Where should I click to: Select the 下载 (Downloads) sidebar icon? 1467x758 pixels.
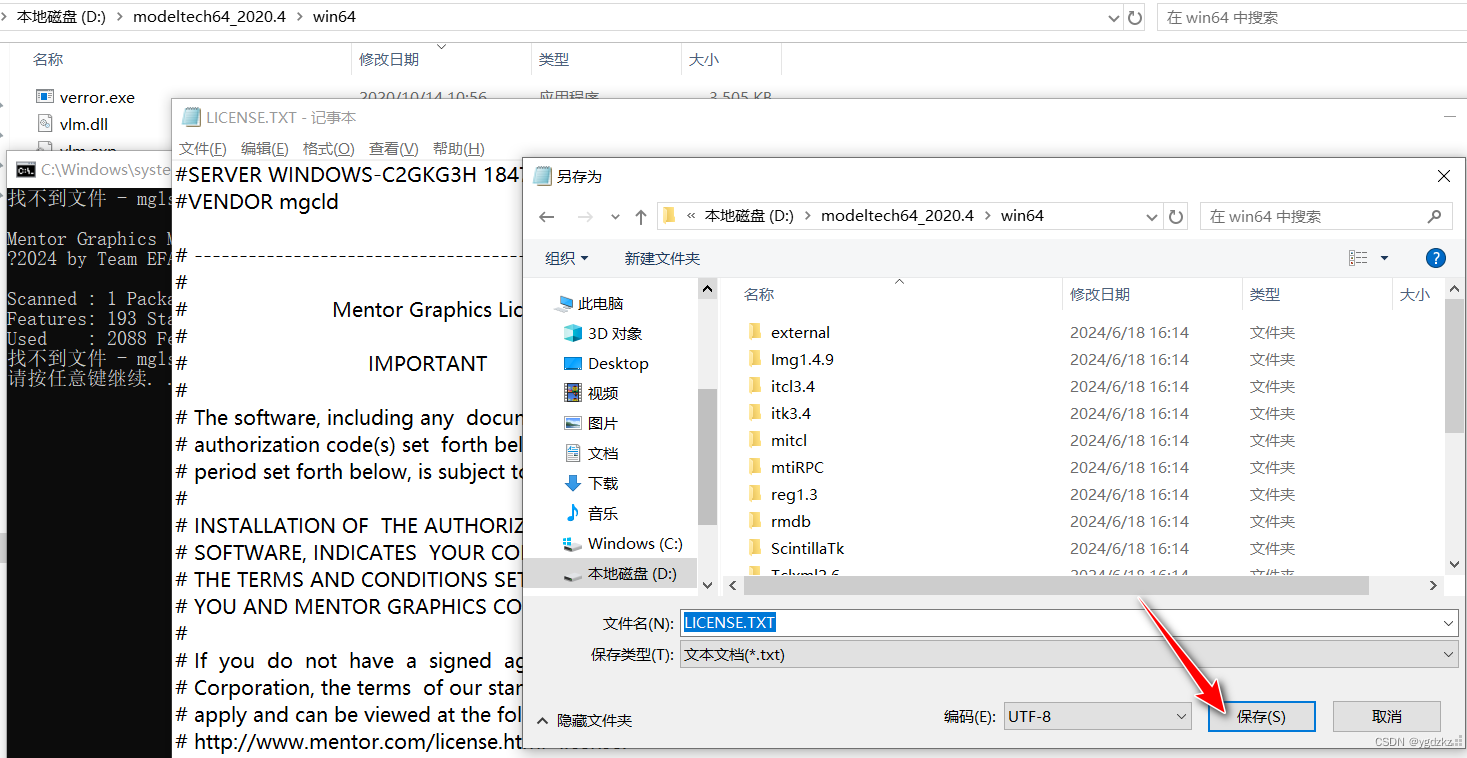571,483
